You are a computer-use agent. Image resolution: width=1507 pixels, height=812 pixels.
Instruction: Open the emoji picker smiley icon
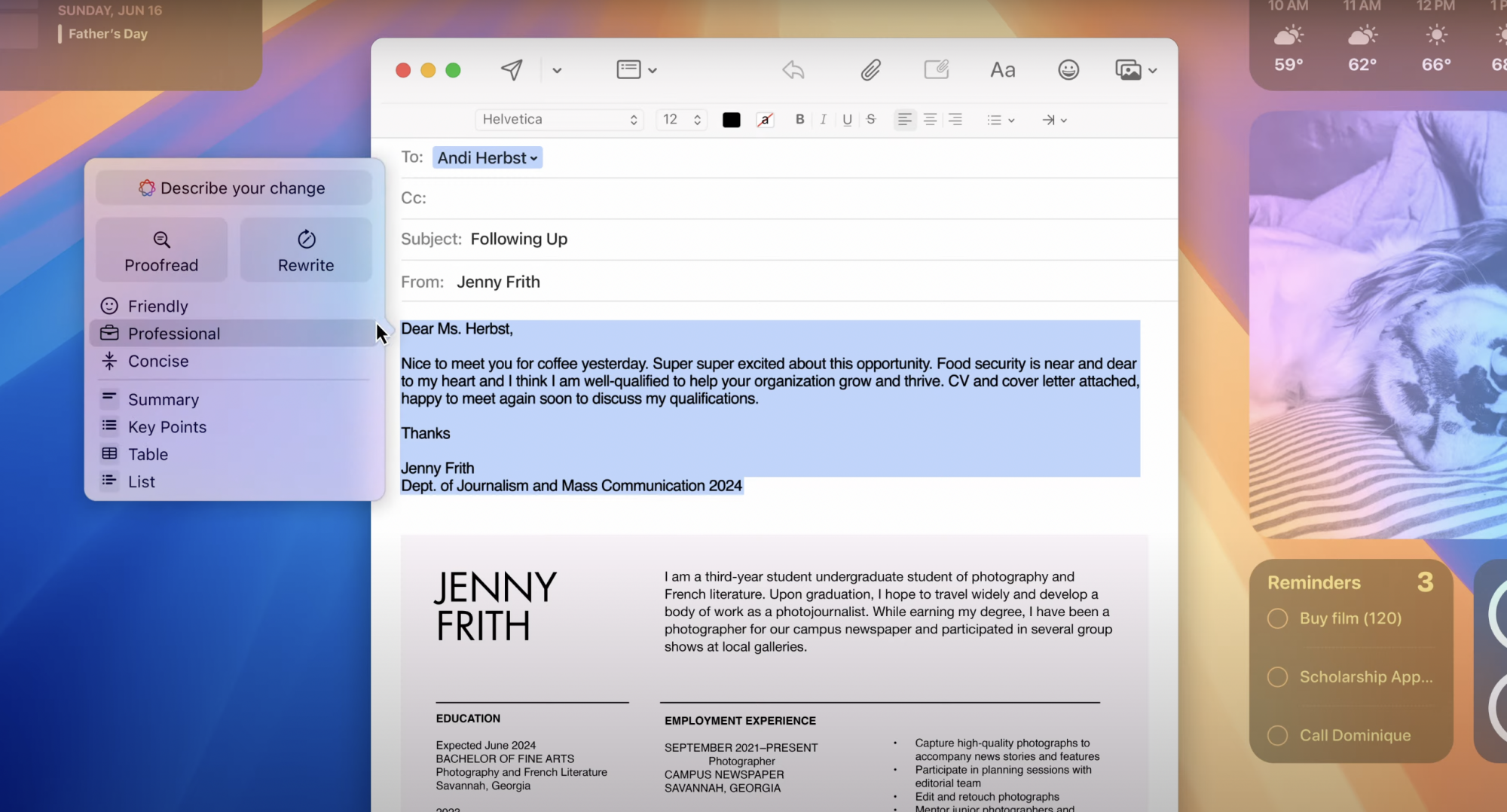coord(1068,70)
